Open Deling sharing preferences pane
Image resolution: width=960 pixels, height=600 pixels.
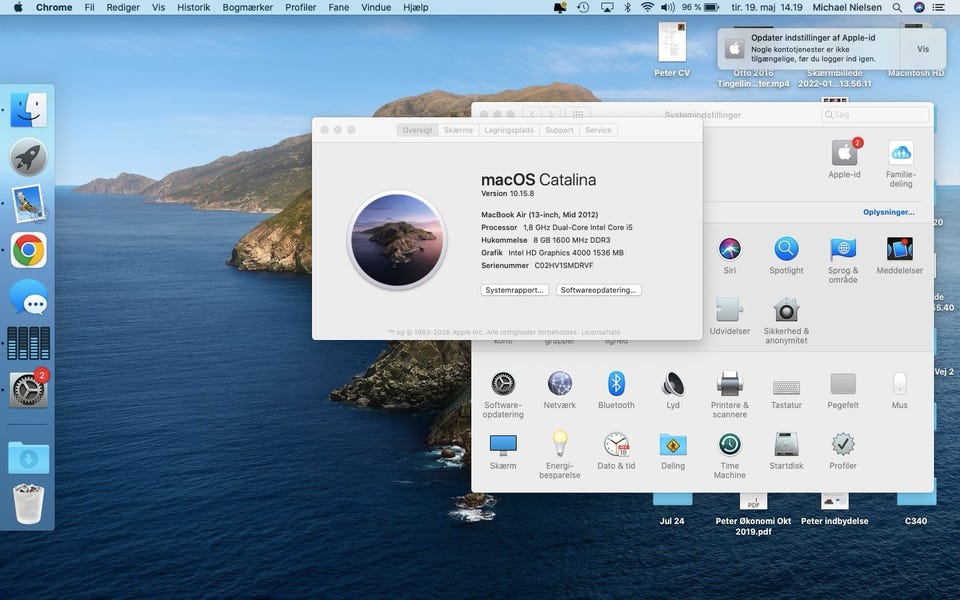point(673,451)
